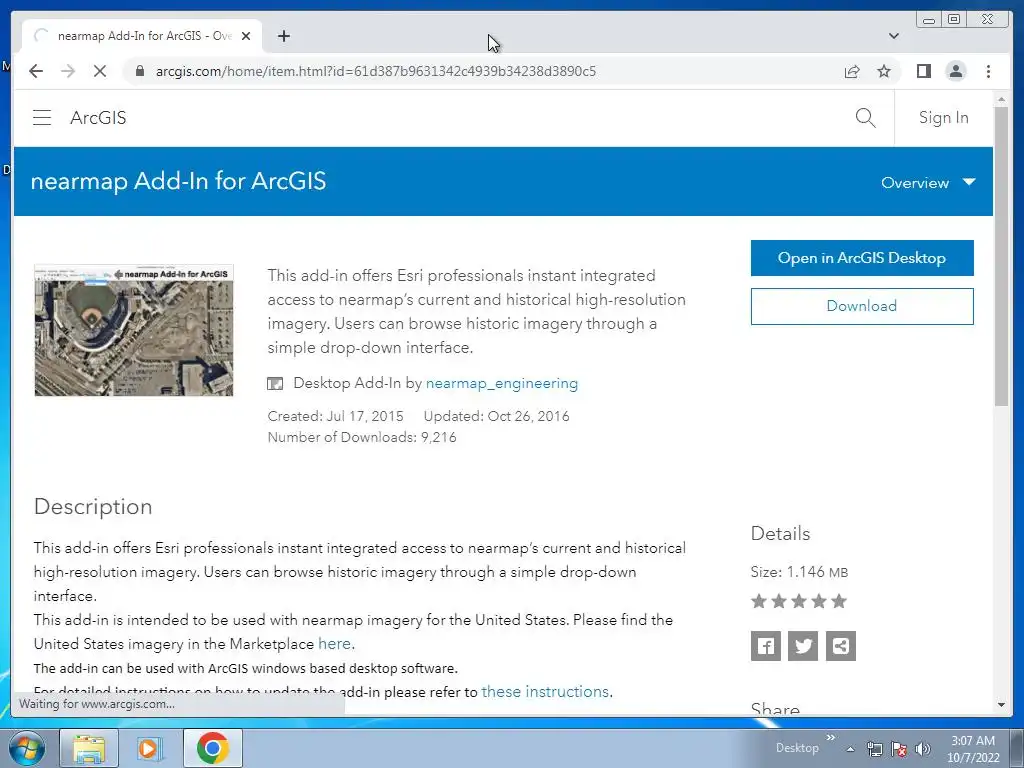1024x768 pixels.
Task: Stop loading the page
Action: click(100, 71)
